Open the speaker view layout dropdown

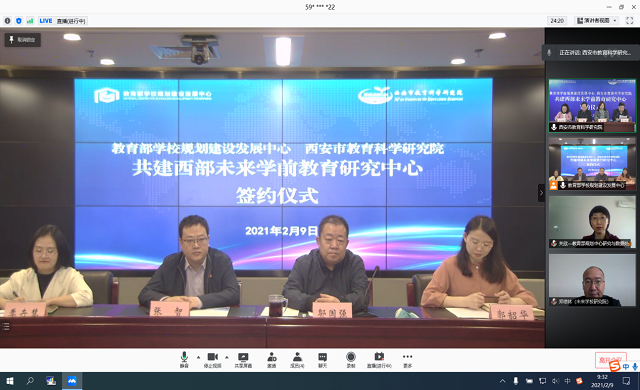596,20
